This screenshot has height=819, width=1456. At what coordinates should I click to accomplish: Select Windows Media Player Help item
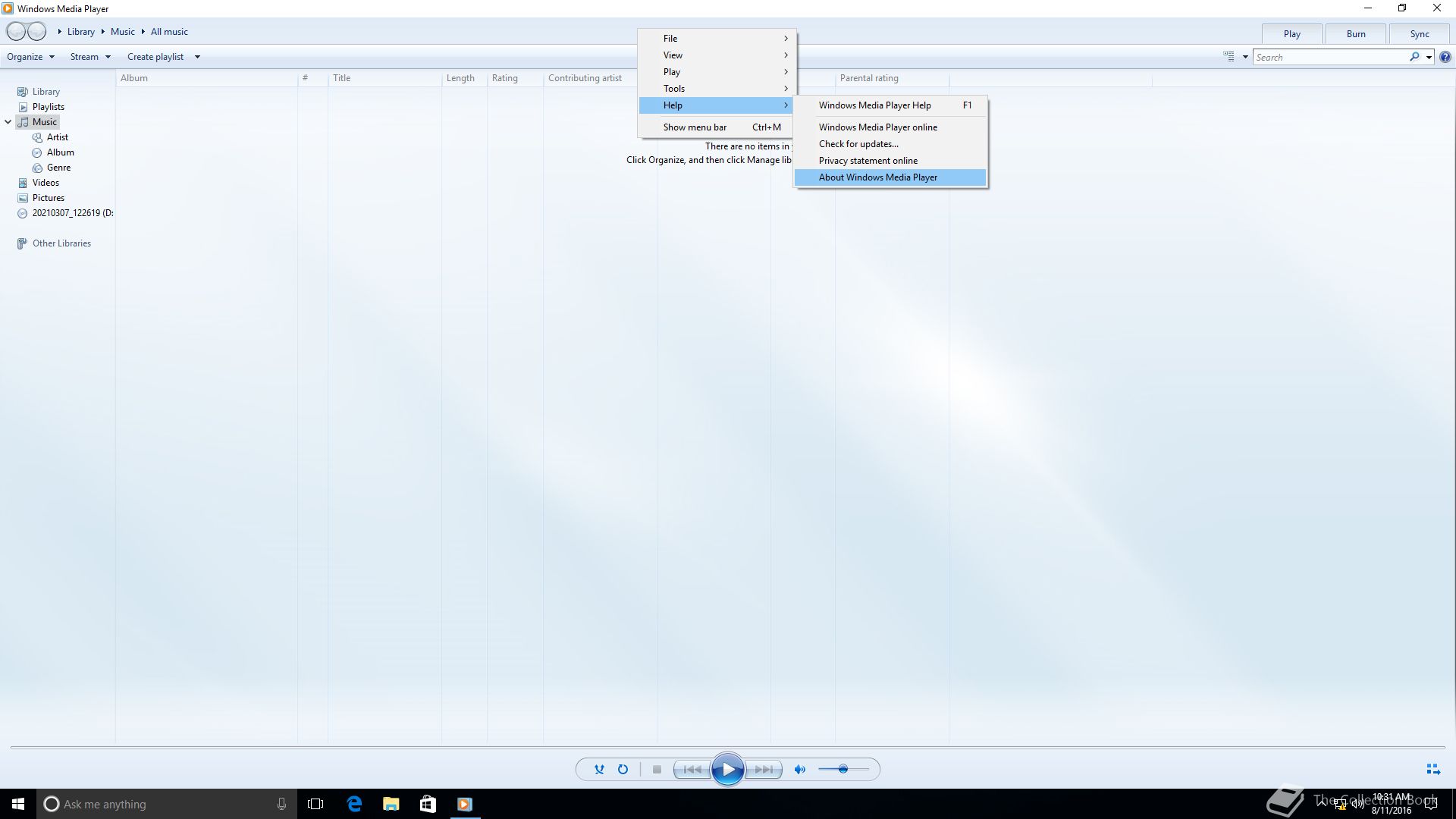tap(890, 105)
